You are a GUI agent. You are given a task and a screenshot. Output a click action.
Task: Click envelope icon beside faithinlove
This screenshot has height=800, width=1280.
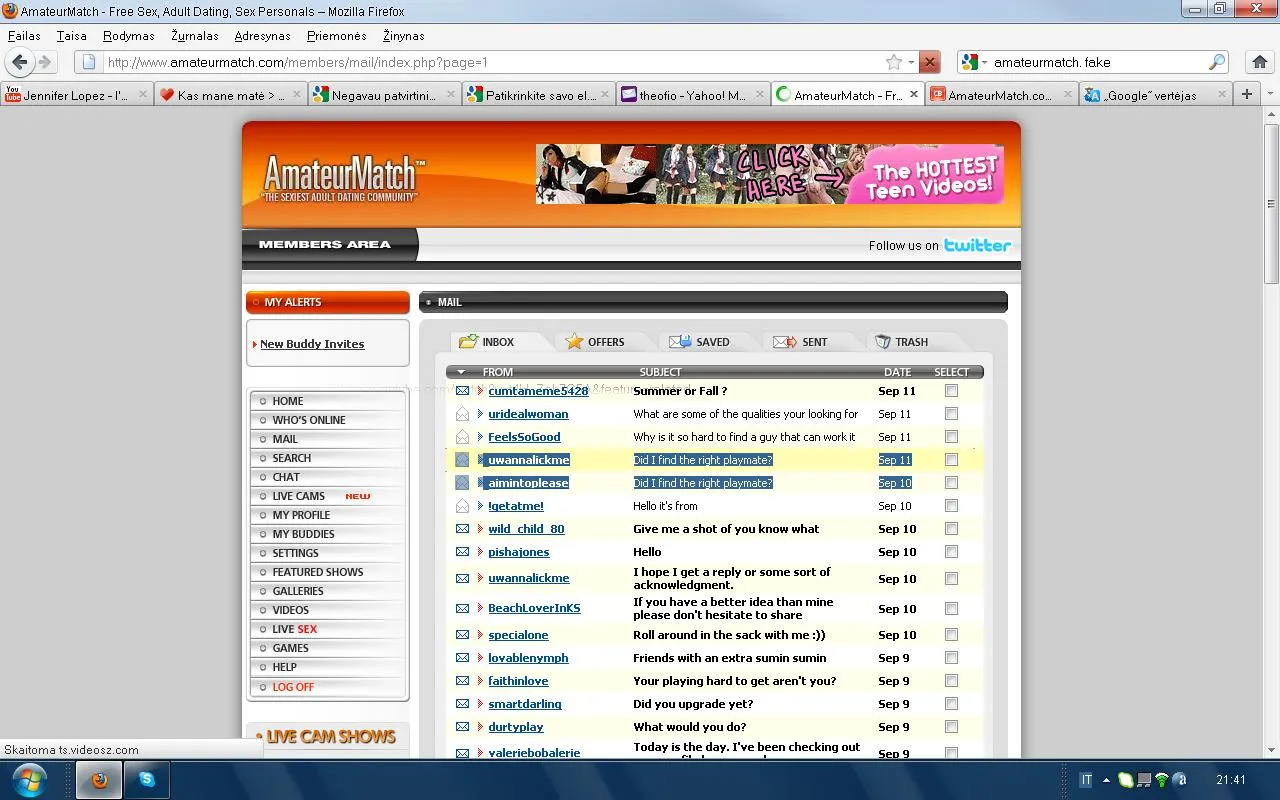463,681
